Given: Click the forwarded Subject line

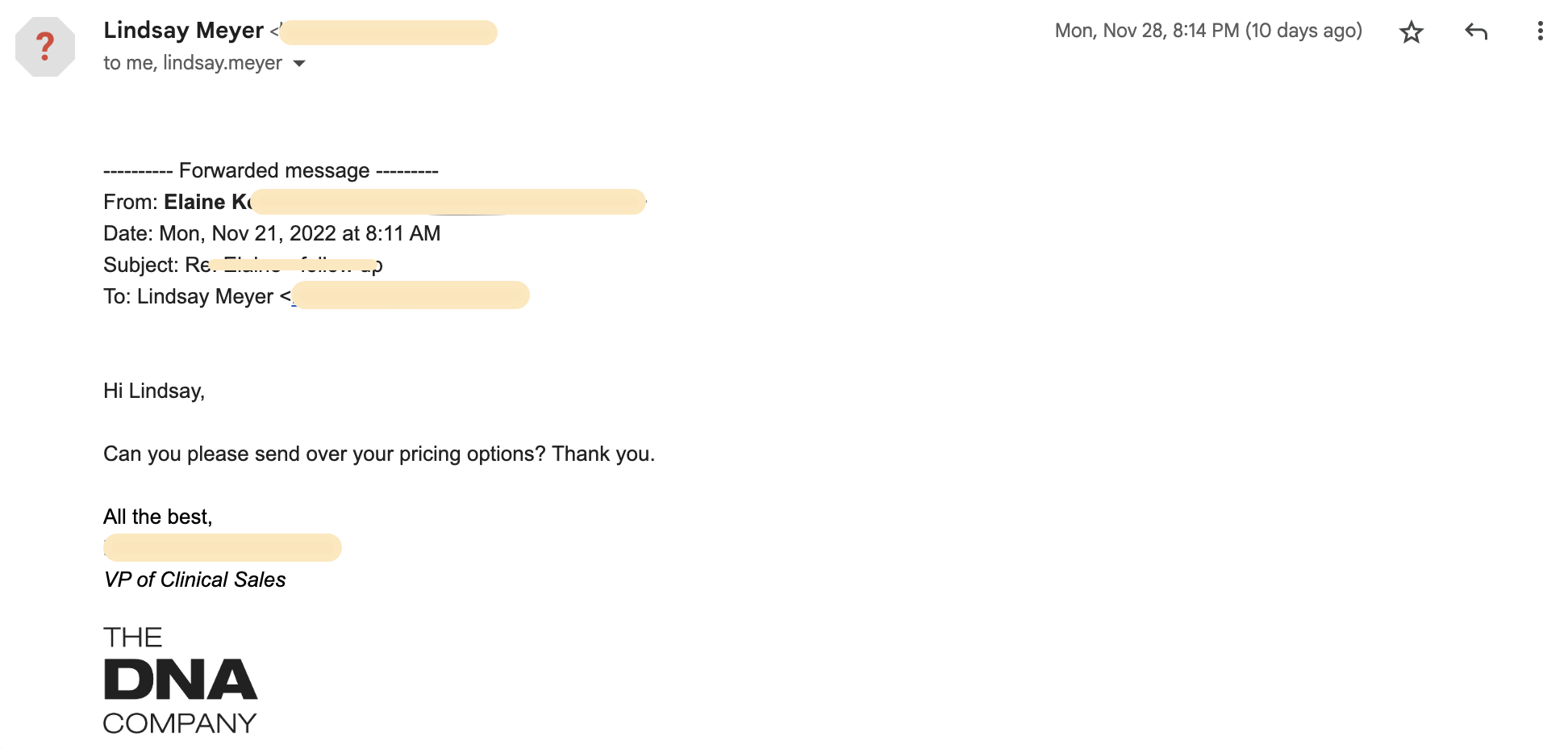Looking at the screenshot, I should coord(243,265).
